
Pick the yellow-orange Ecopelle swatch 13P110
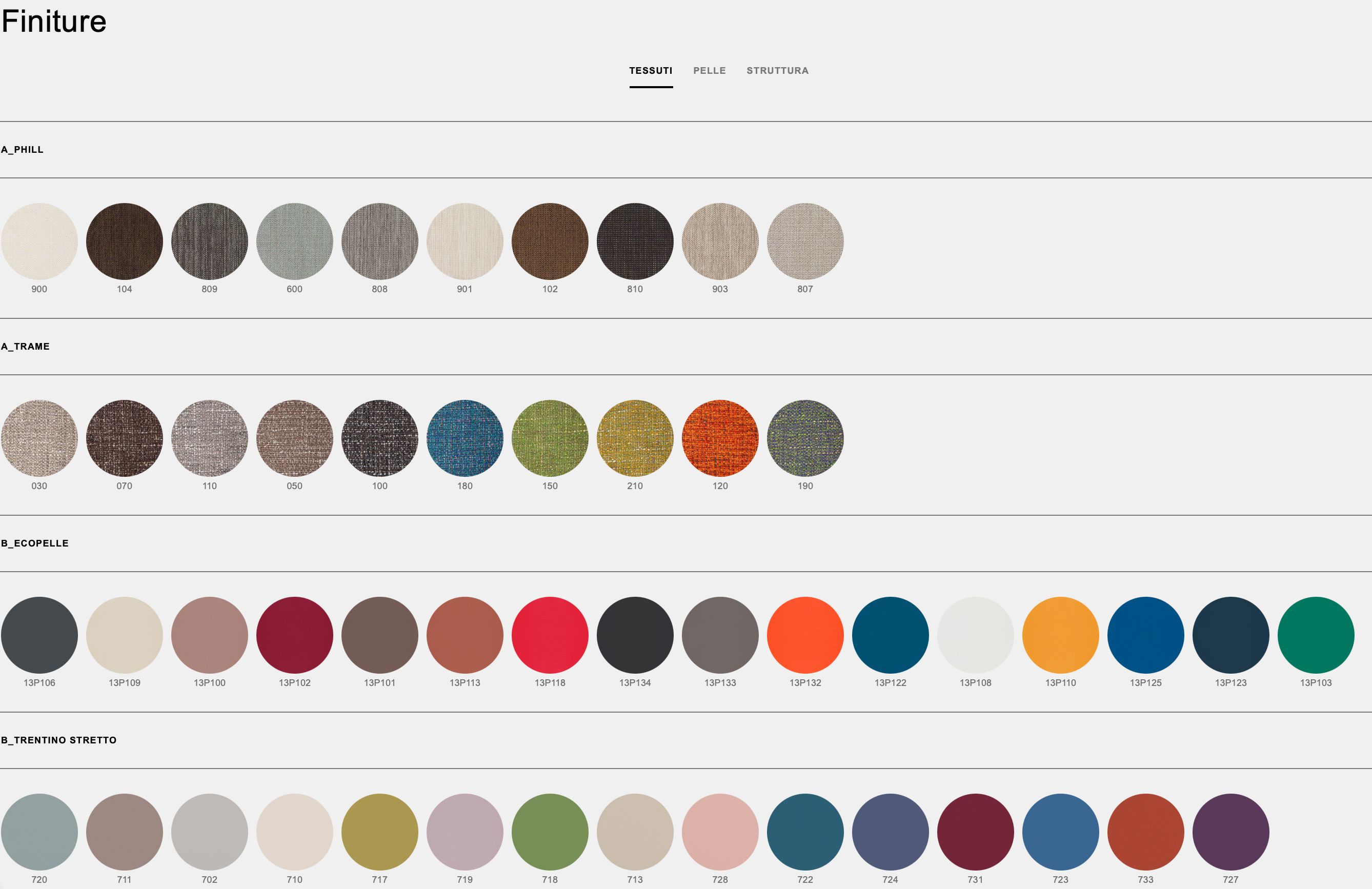coord(1060,635)
